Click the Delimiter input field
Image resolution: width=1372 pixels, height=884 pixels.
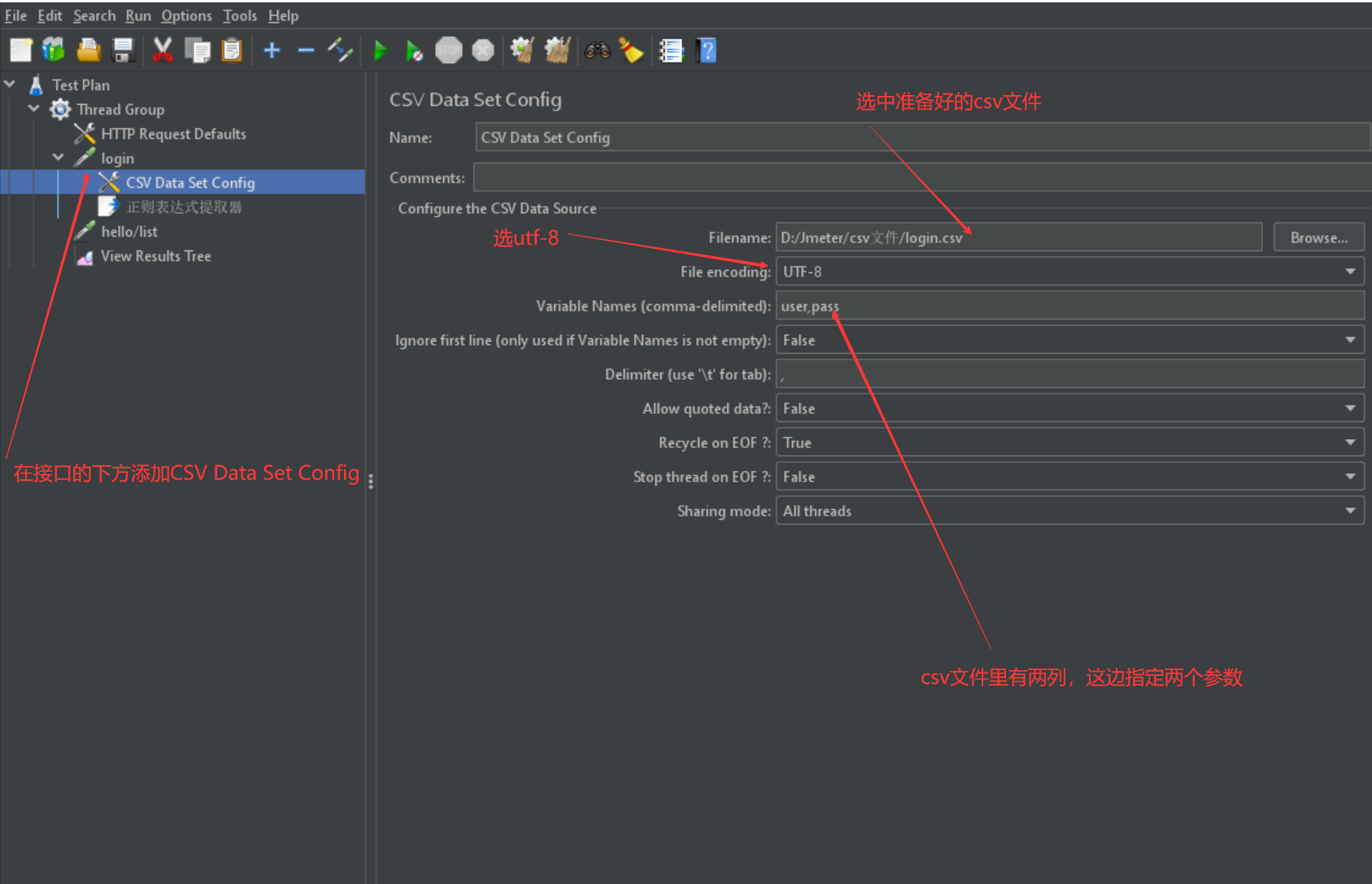[1069, 374]
